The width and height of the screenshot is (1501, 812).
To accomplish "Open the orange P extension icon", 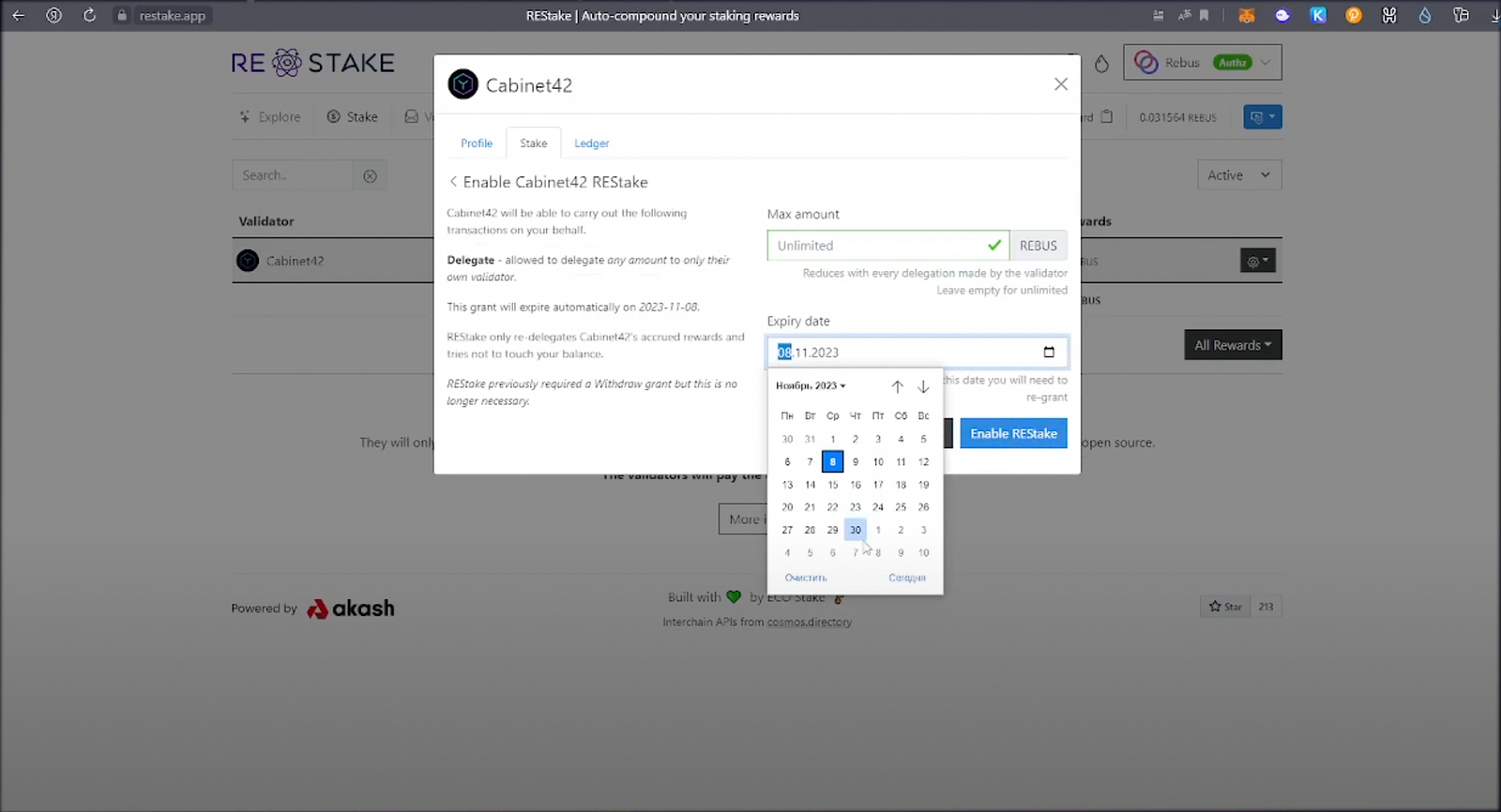I will (1354, 15).
